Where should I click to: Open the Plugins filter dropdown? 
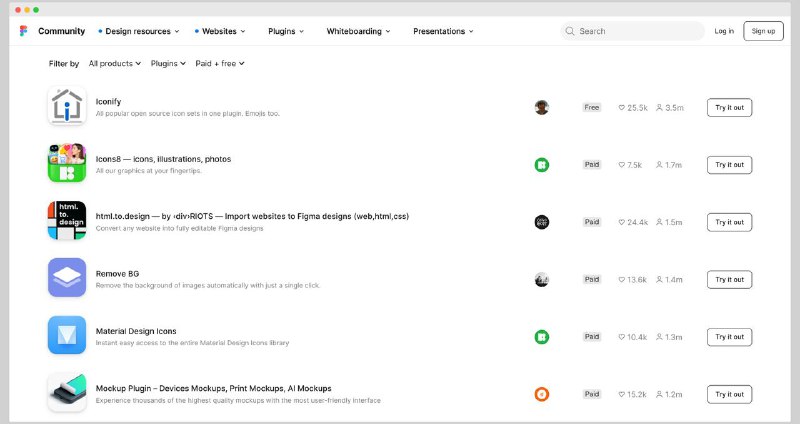coord(168,63)
